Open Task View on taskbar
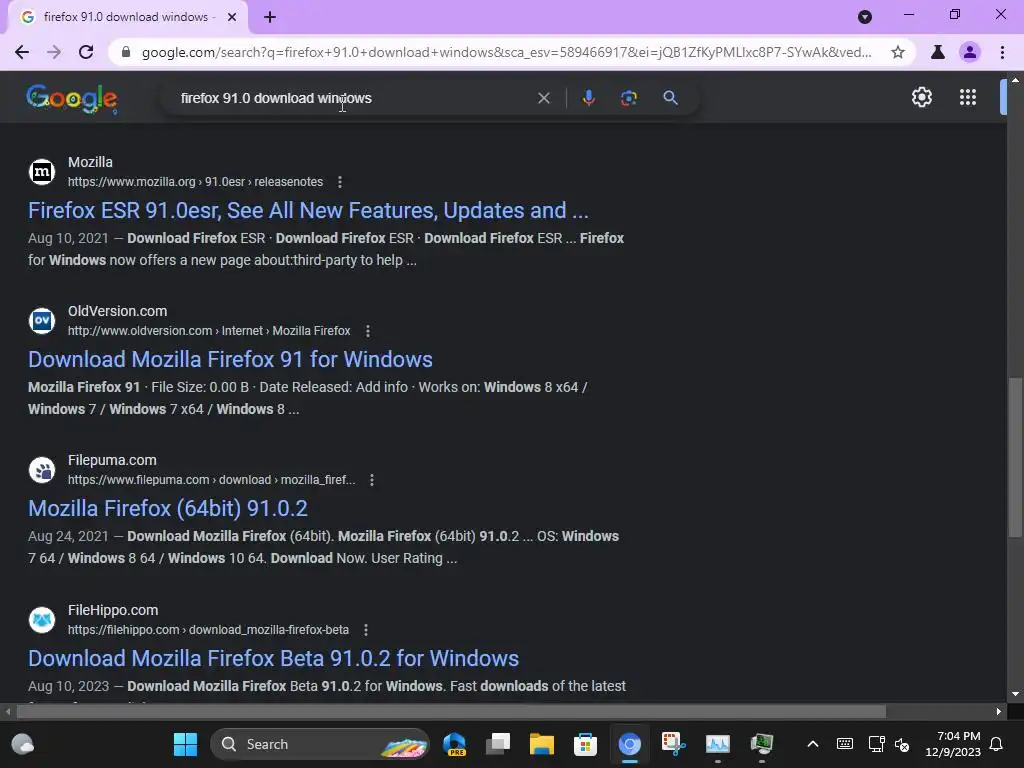 tap(498, 744)
